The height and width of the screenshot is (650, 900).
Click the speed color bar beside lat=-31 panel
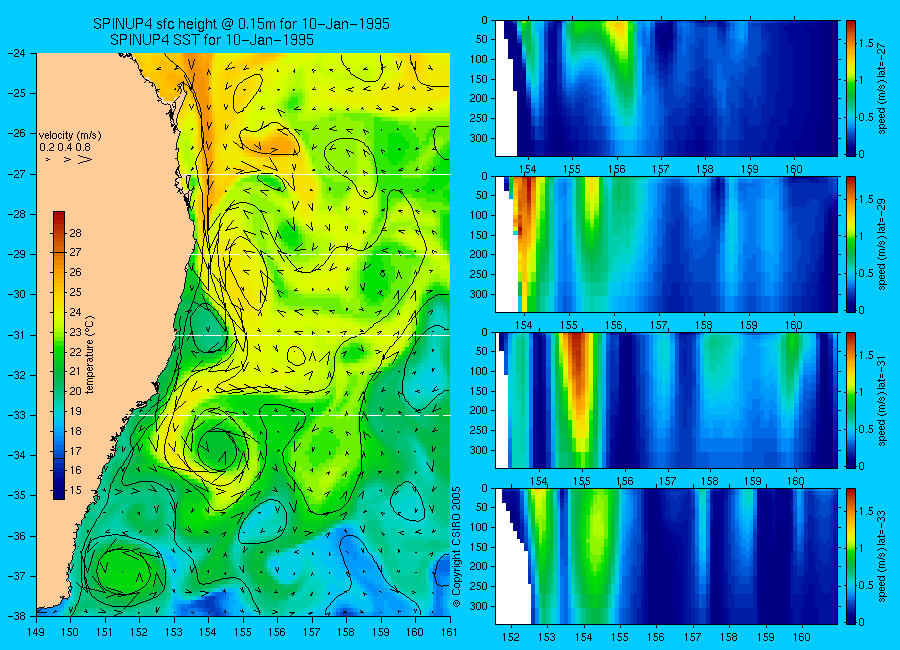850,400
